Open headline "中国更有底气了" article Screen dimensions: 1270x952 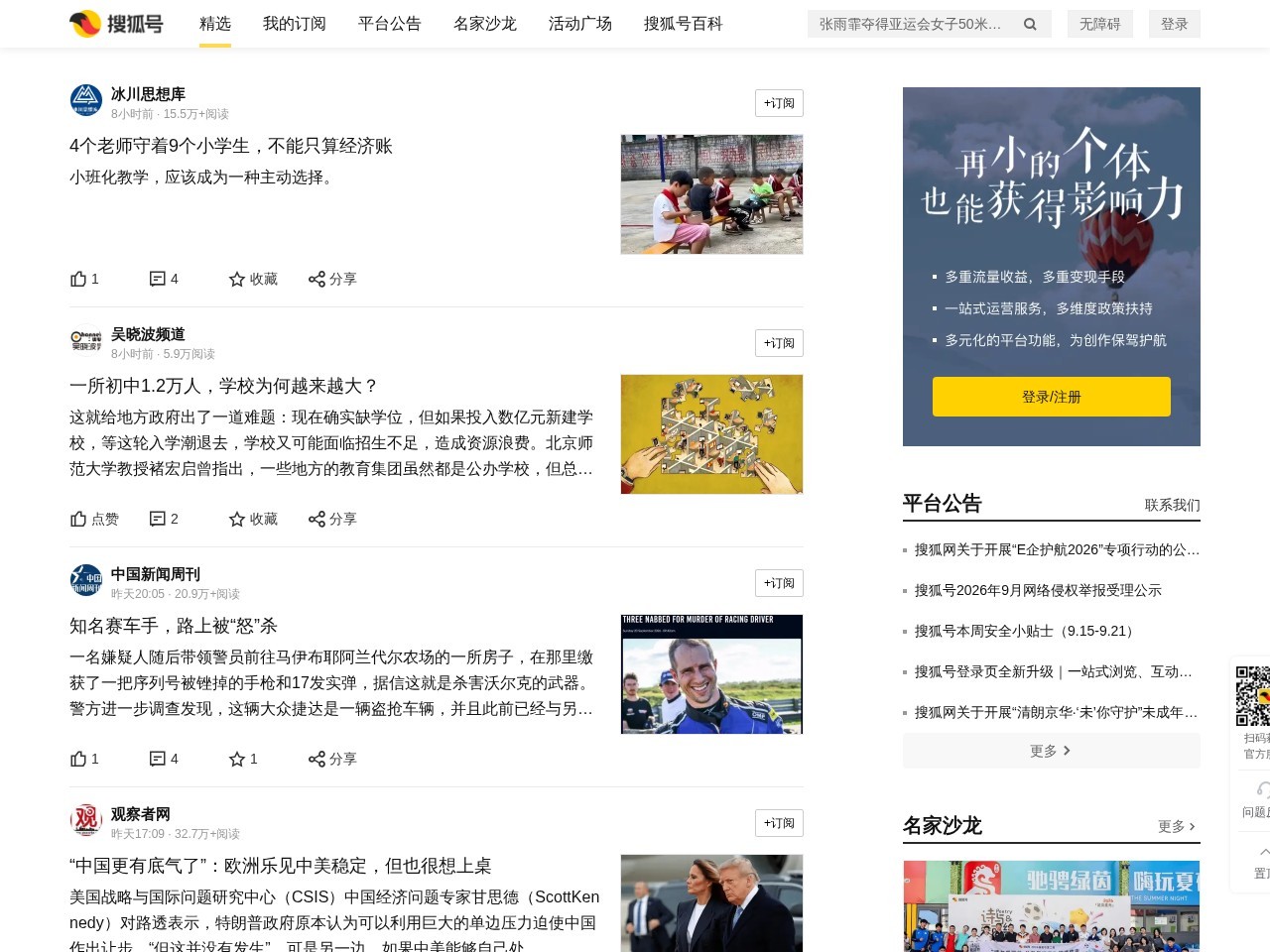[281, 866]
